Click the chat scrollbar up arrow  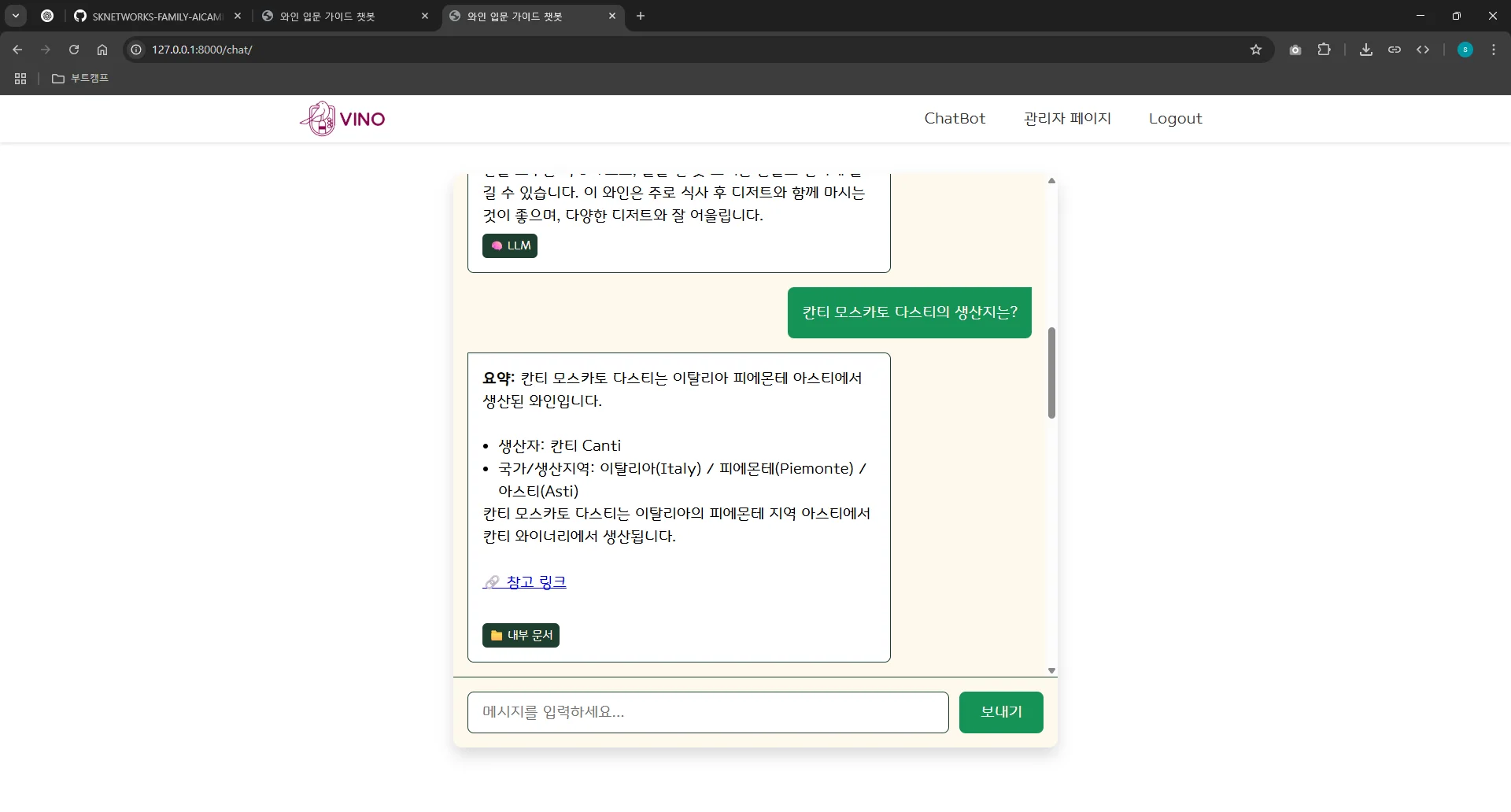tap(1051, 181)
